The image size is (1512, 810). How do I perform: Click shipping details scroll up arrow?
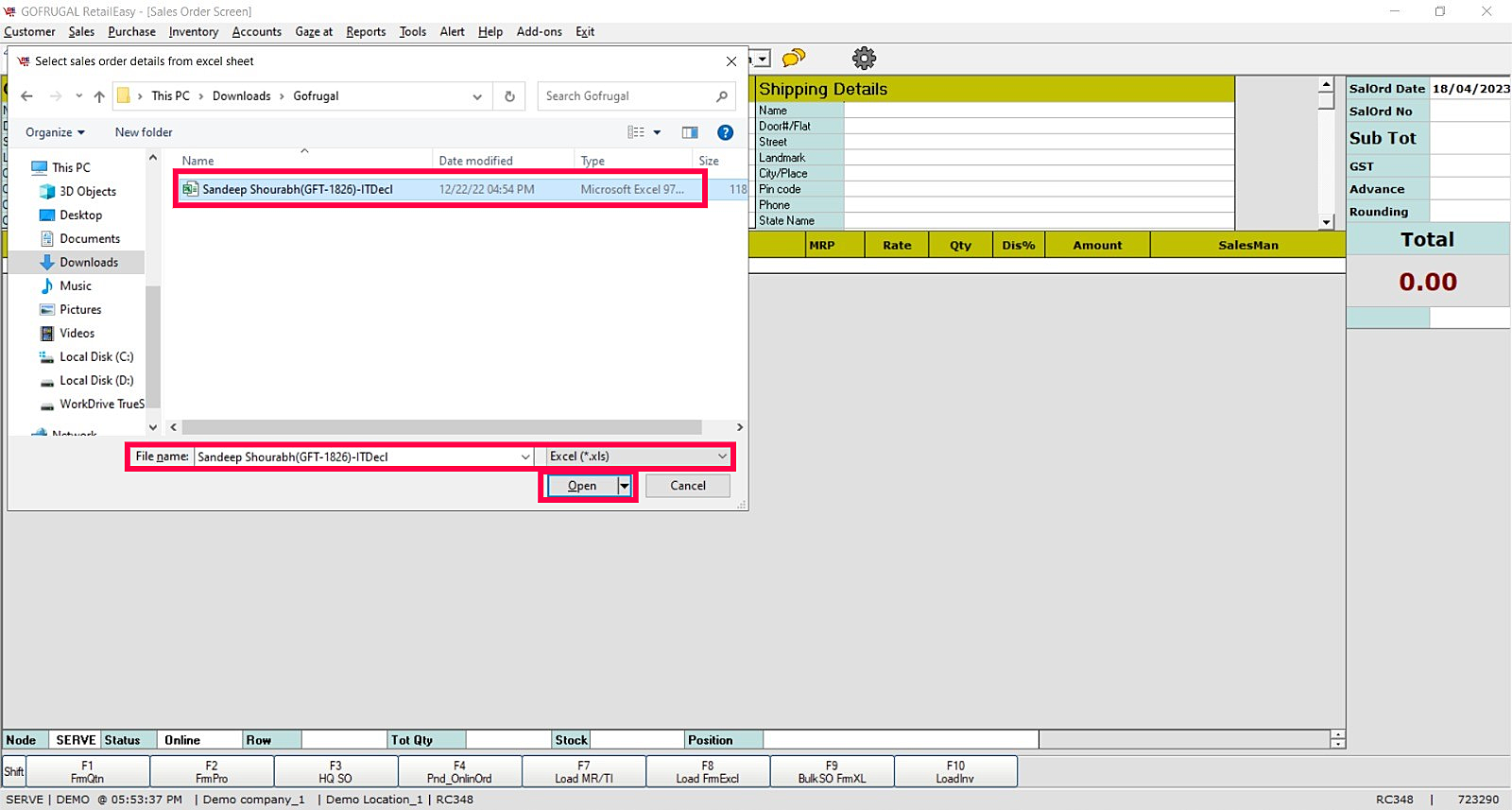point(1327,84)
